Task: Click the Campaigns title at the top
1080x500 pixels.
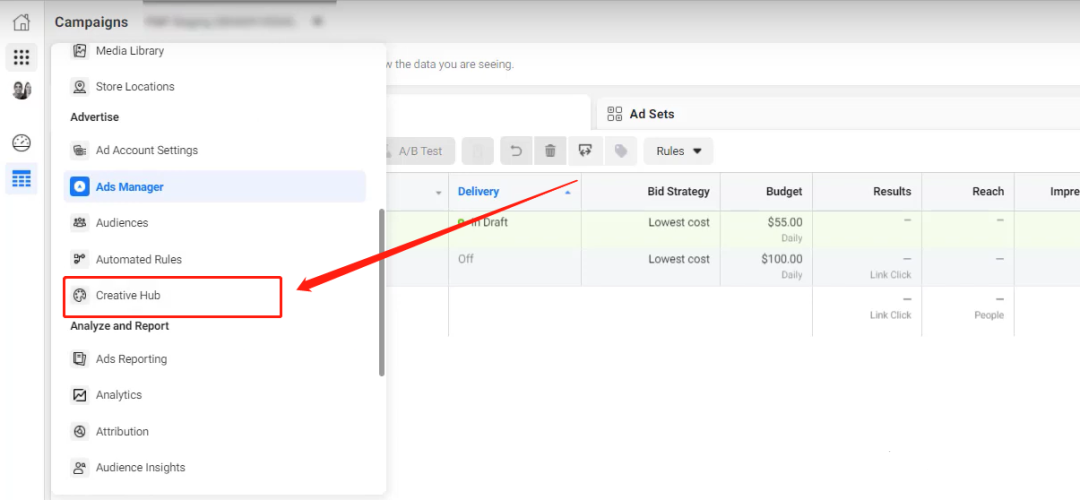Action: pos(92,22)
